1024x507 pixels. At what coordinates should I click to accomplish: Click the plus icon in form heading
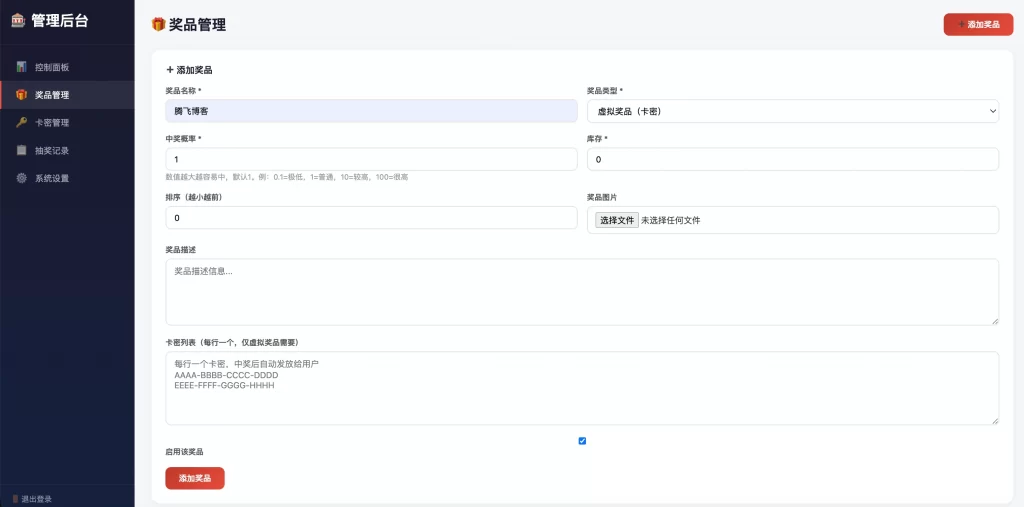coord(170,70)
